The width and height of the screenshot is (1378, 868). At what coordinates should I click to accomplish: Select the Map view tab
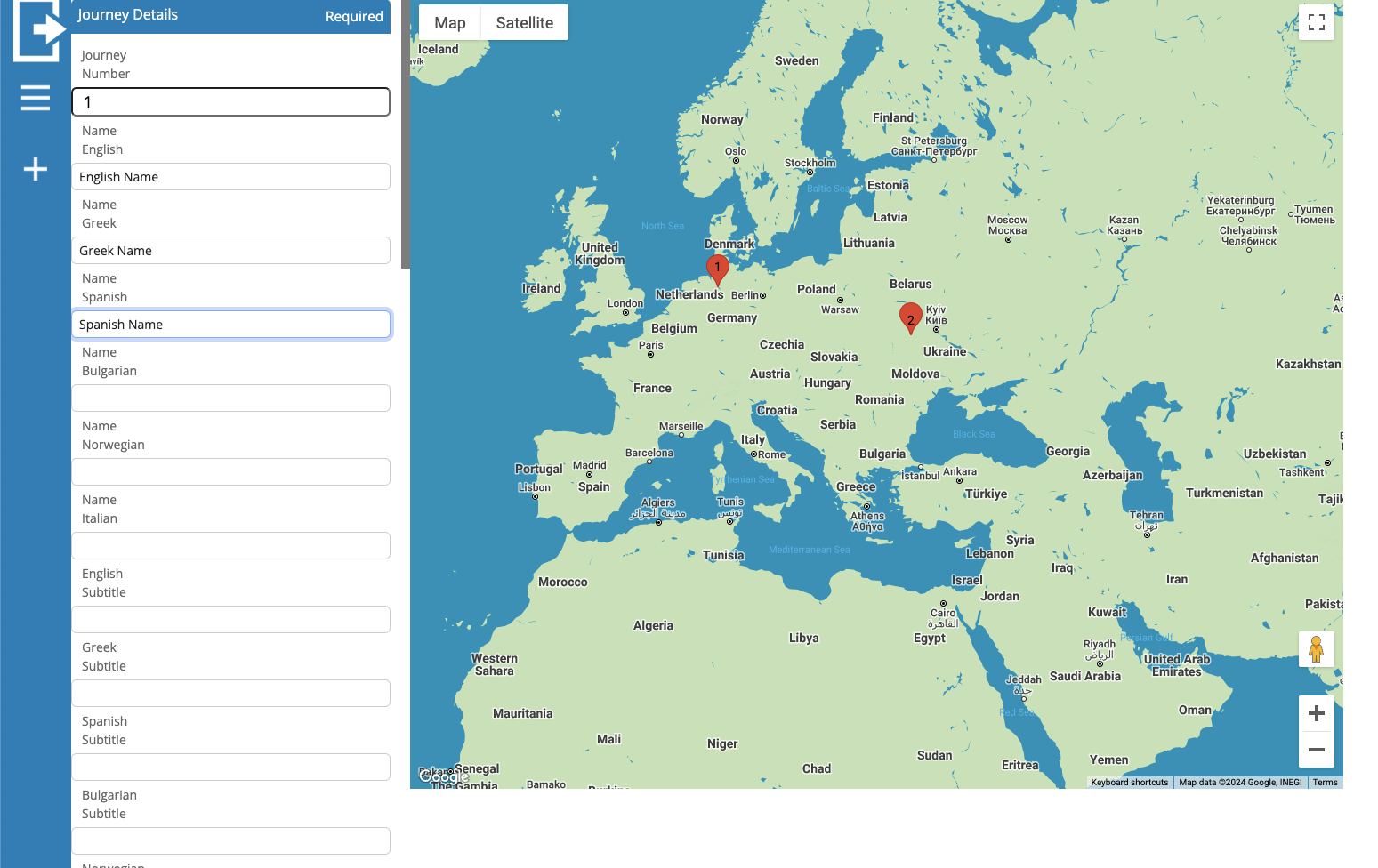click(x=449, y=23)
